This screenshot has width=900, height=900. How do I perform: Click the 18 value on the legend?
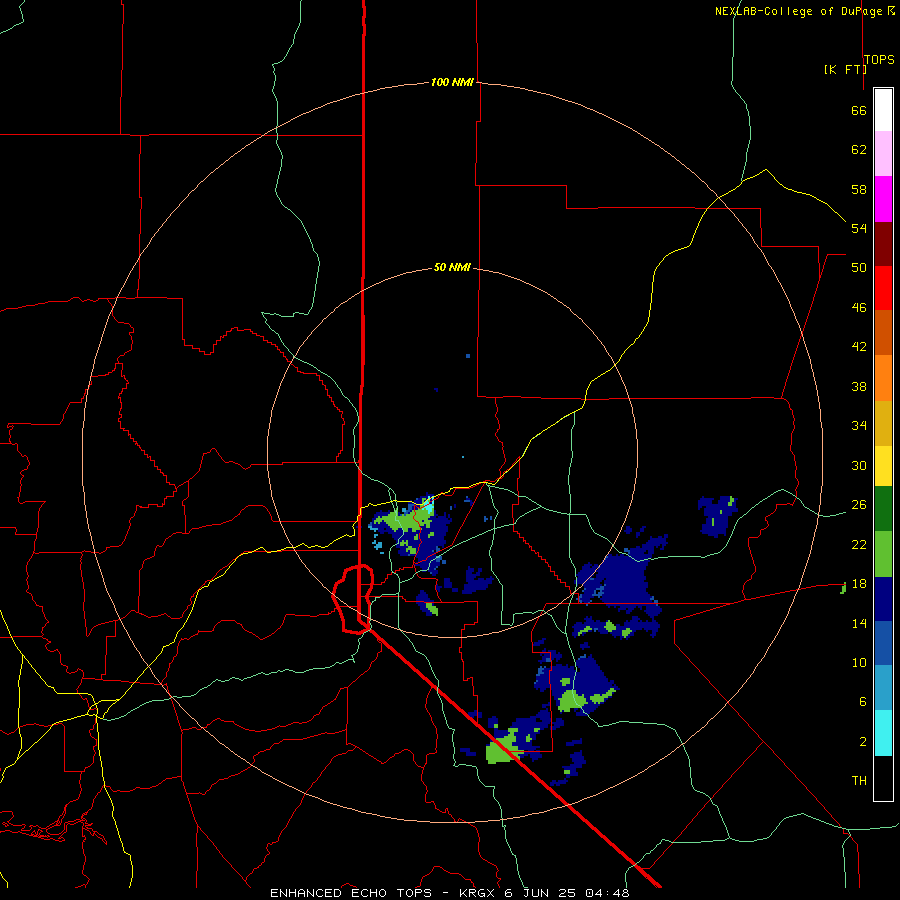tap(859, 584)
